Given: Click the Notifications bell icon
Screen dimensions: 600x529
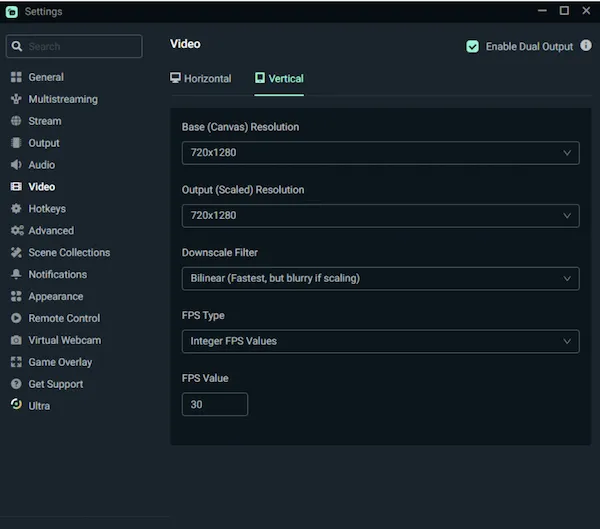Looking at the screenshot, I should tap(16, 274).
